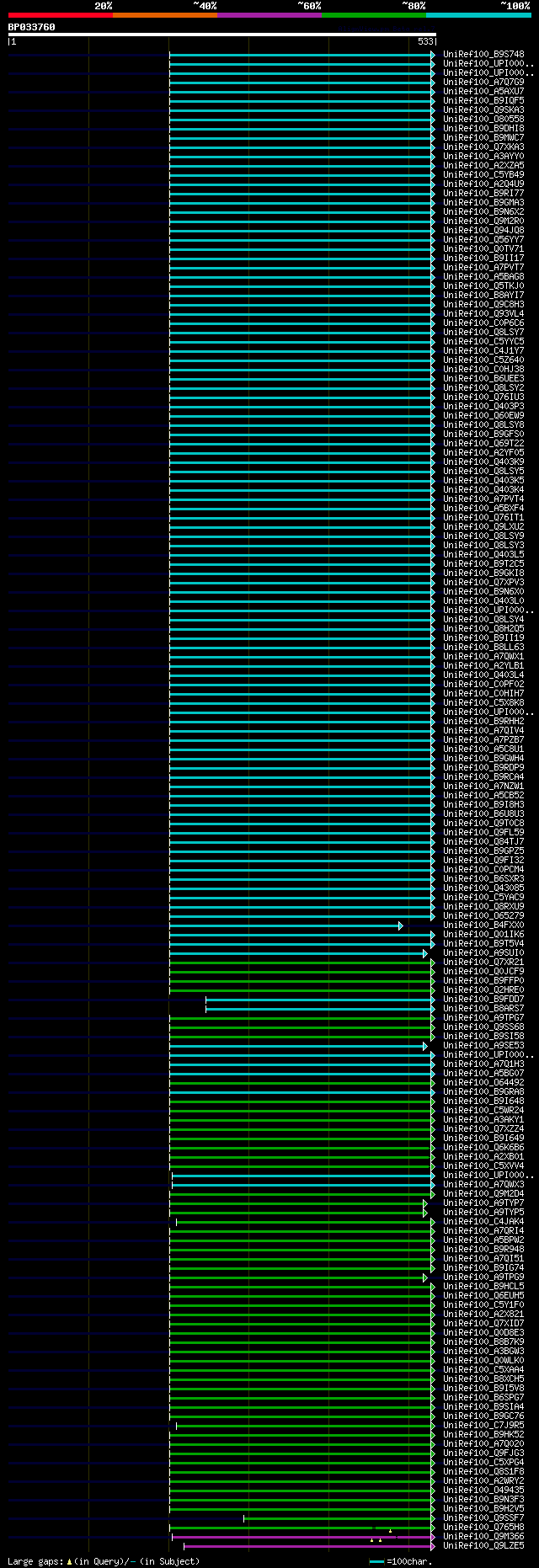The width and height of the screenshot is (539, 1568).
Task: Click the arrowhead ending UniRef100_A9SE53's bar
Action: coord(425,1047)
